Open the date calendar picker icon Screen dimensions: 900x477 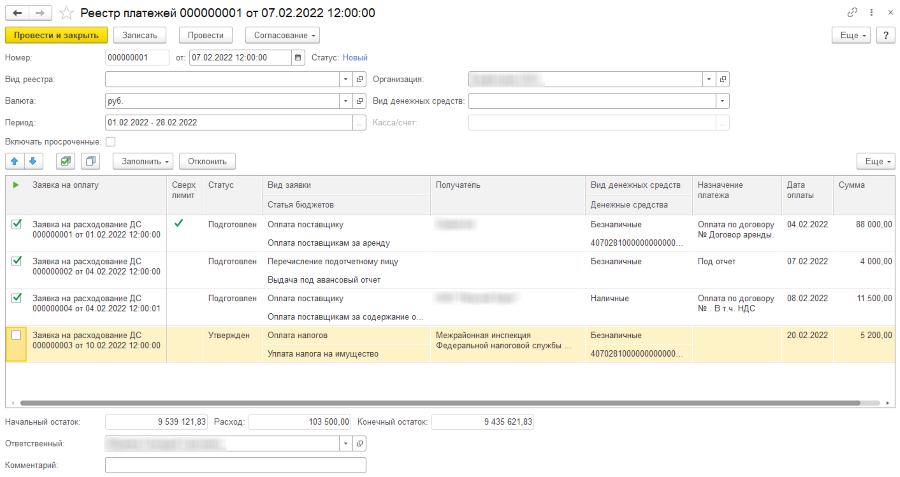pyautogui.click(x=298, y=57)
